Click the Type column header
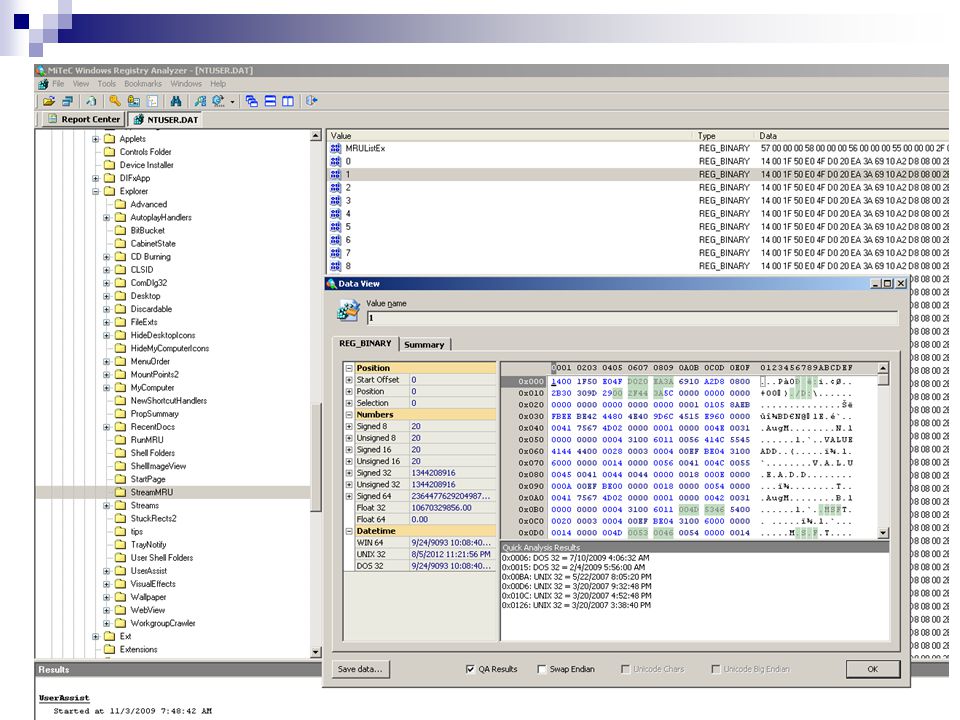 pos(725,136)
